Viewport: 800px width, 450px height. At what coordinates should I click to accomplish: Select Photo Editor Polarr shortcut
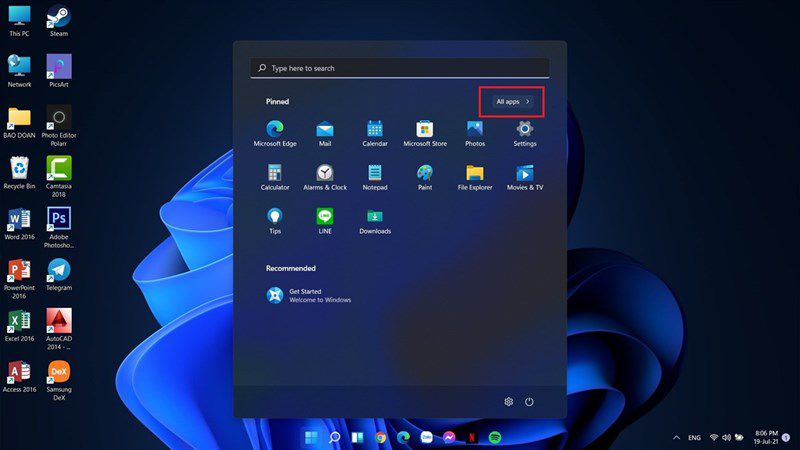(x=59, y=126)
